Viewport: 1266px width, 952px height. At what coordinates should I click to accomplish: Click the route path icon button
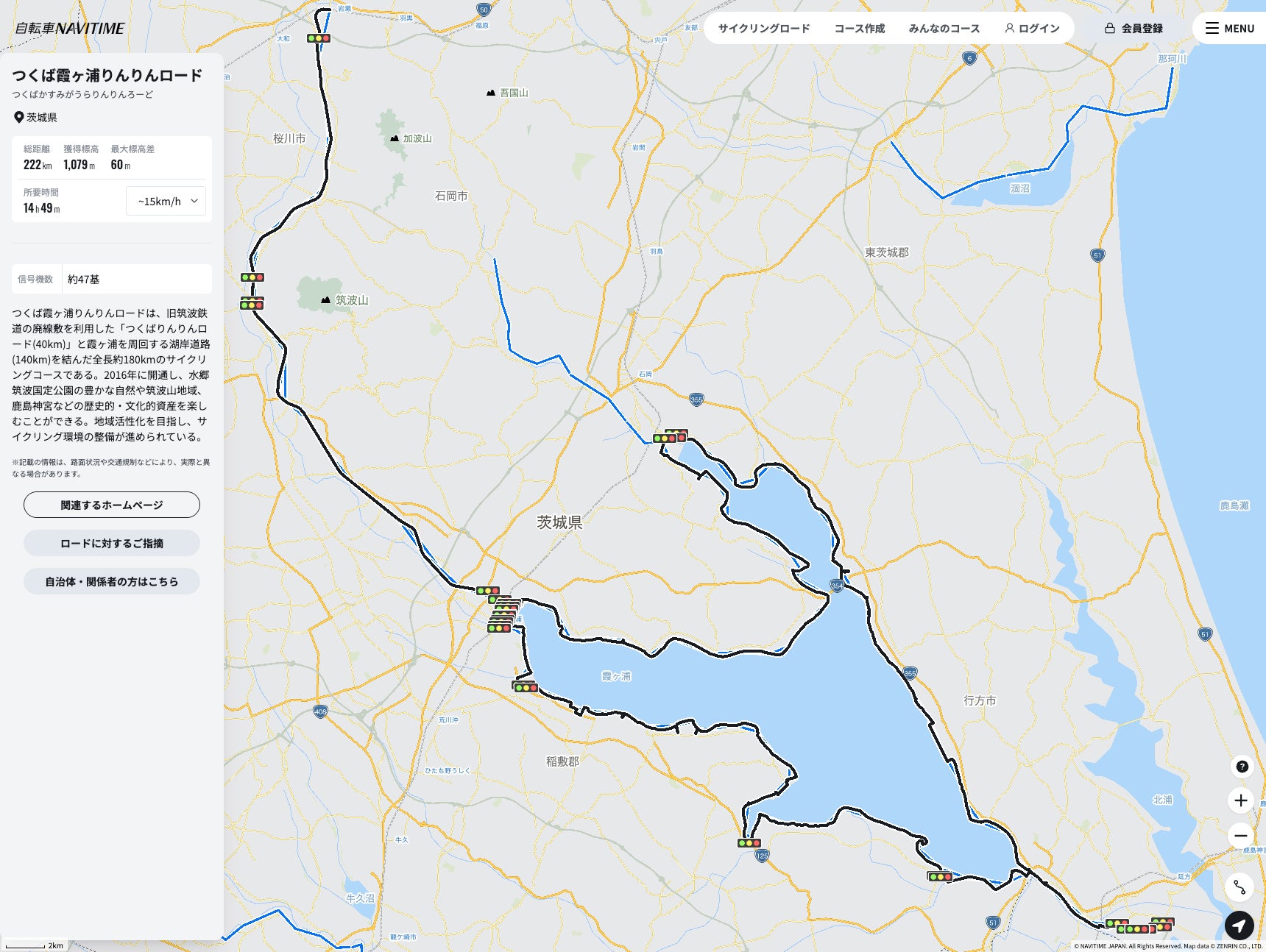pyautogui.click(x=1240, y=887)
